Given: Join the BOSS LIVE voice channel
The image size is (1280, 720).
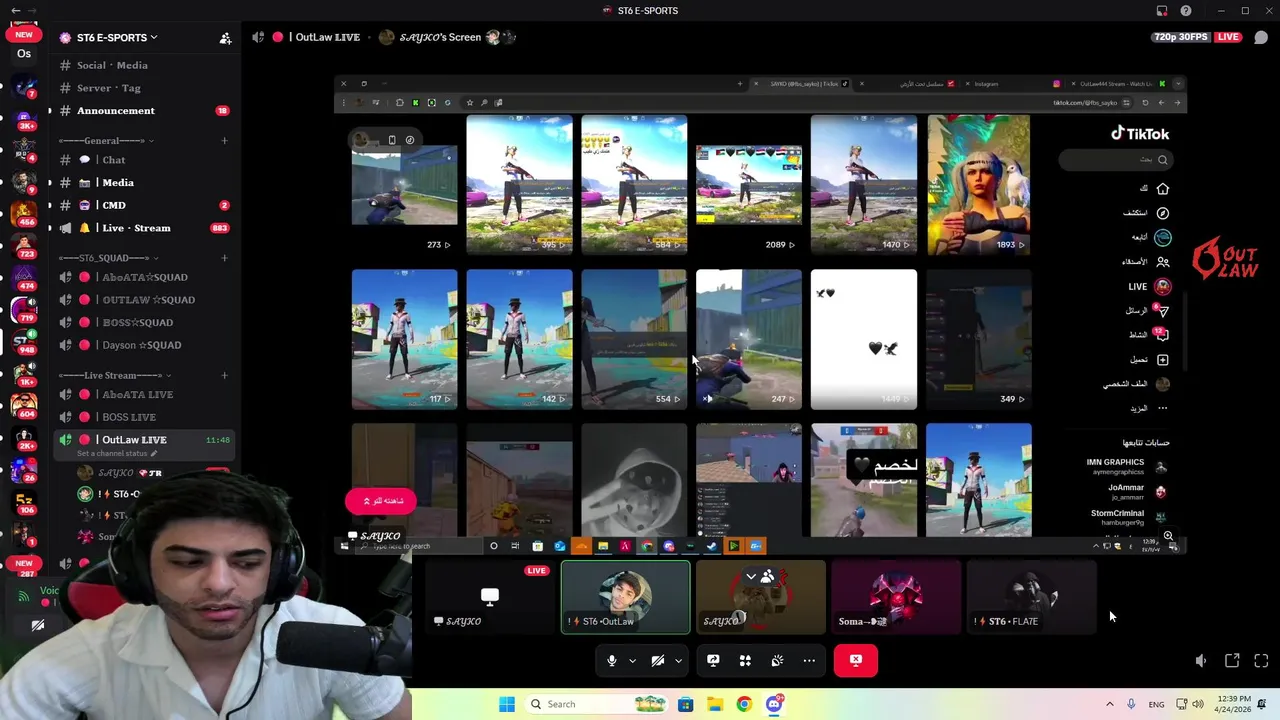Looking at the screenshot, I should 144,417.
